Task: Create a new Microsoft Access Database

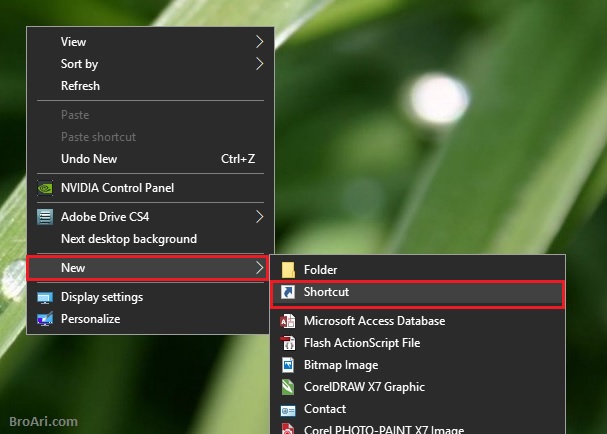Action: tap(418, 321)
